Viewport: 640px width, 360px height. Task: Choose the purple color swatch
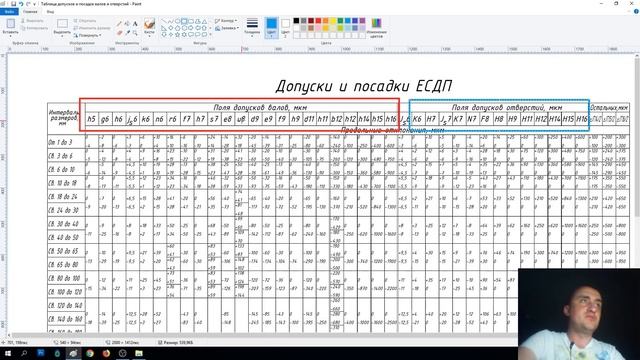click(362, 21)
